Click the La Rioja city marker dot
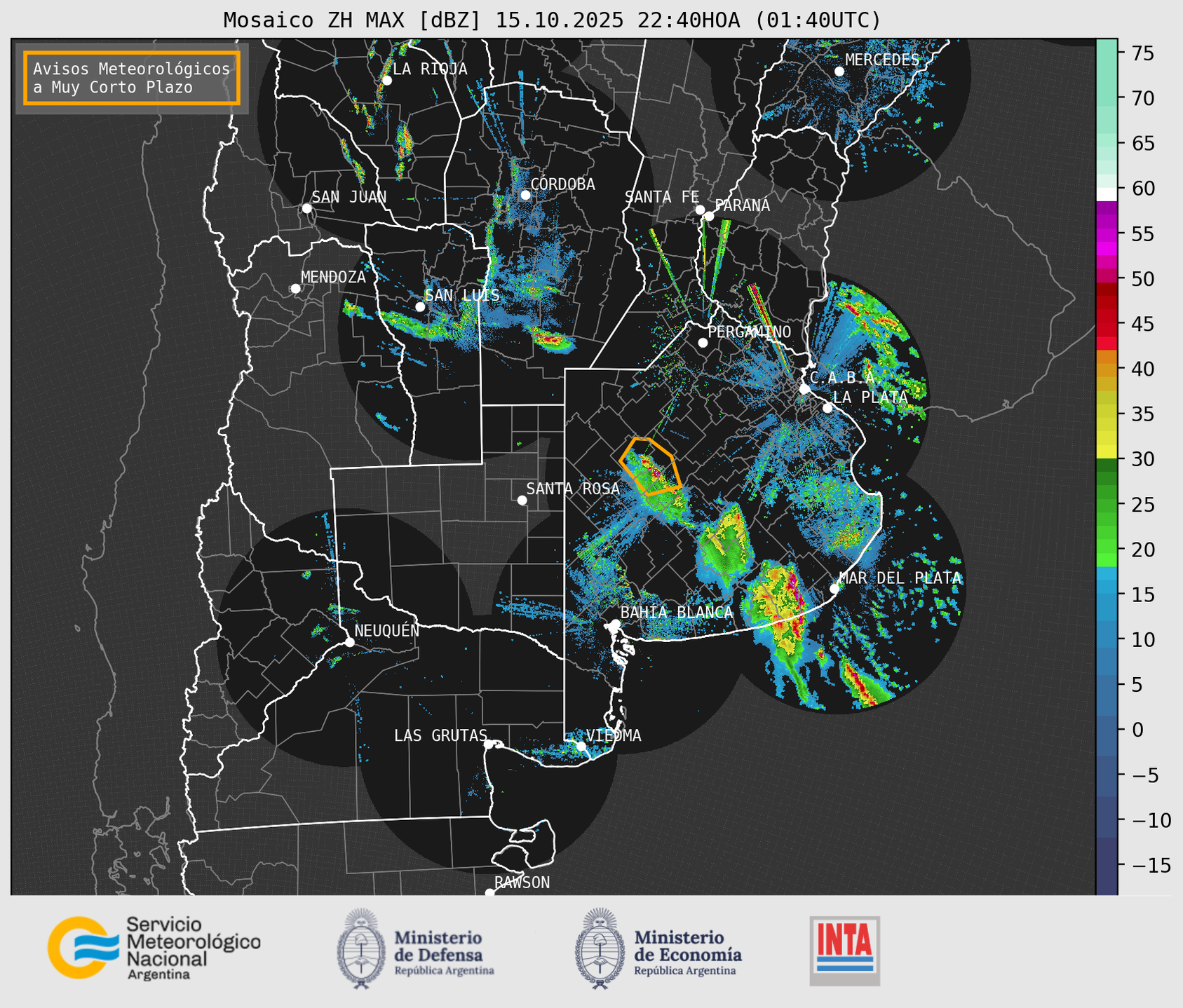The width and height of the screenshot is (1183, 1008). pyautogui.click(x=386, y=81)
